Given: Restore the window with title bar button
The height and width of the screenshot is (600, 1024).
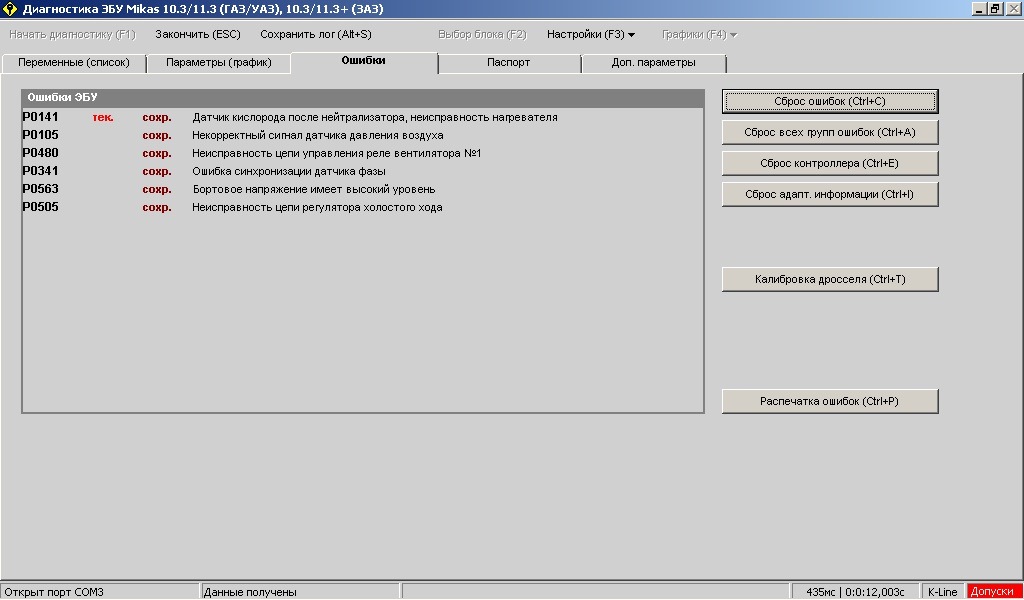Looking at the screenshot, I should 995,9.
